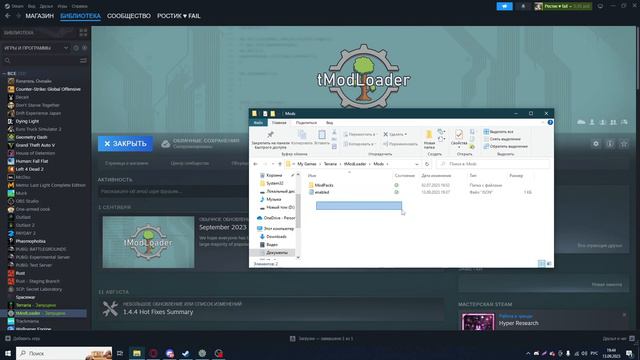
Task: Click the ЗАКРЫТЬ stop game button
Action: pos(125,144)
